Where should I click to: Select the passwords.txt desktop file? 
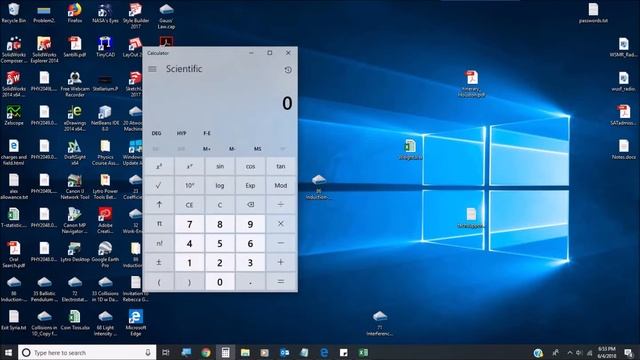click(x=593, y=13)
